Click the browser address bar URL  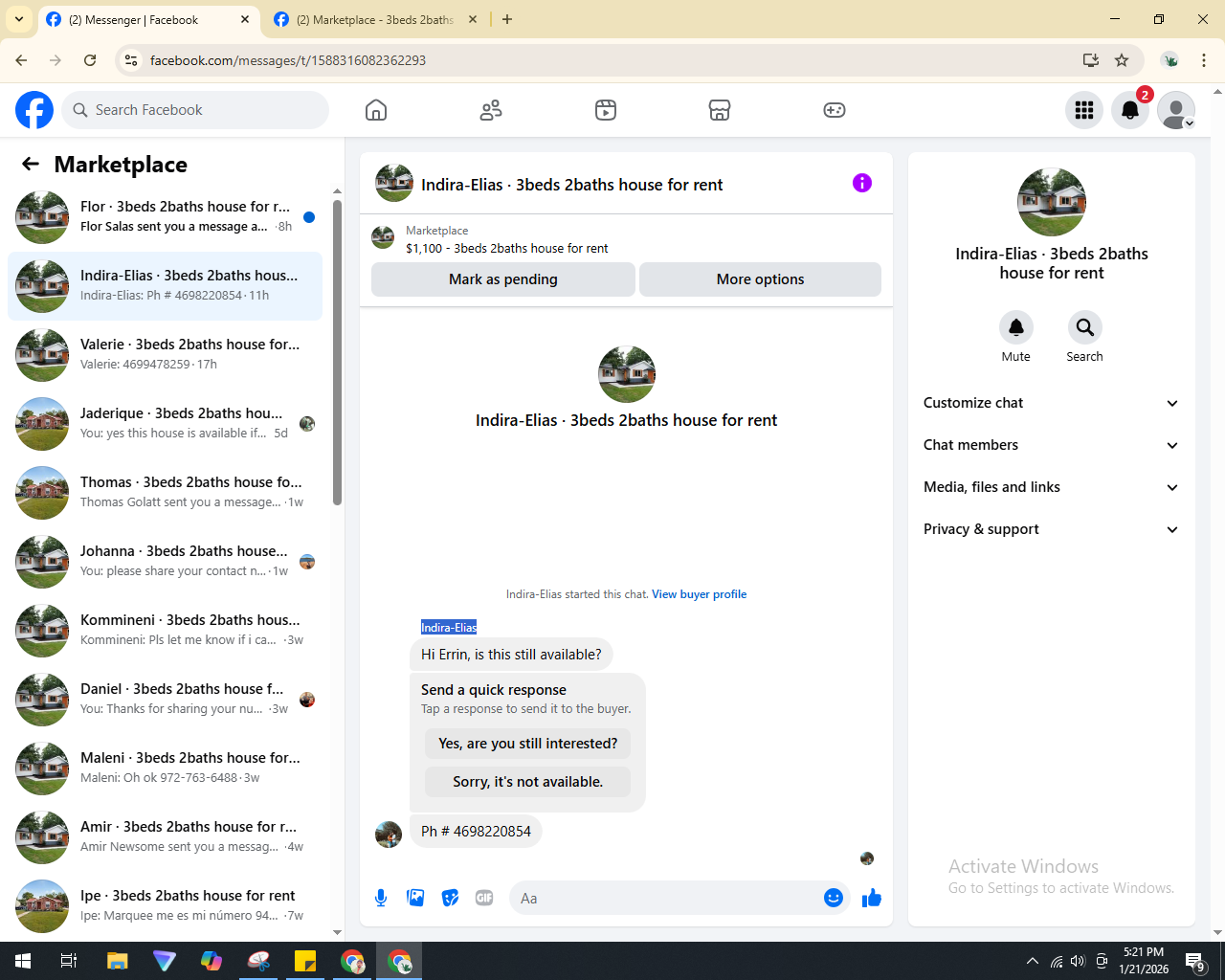click(288, 60)
